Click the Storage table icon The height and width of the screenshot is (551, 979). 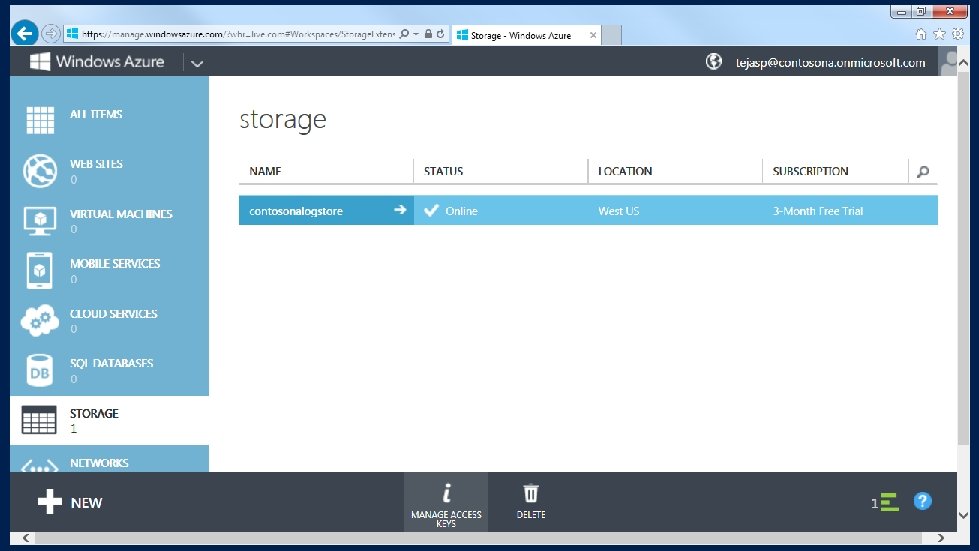click(x=39, y=419)
